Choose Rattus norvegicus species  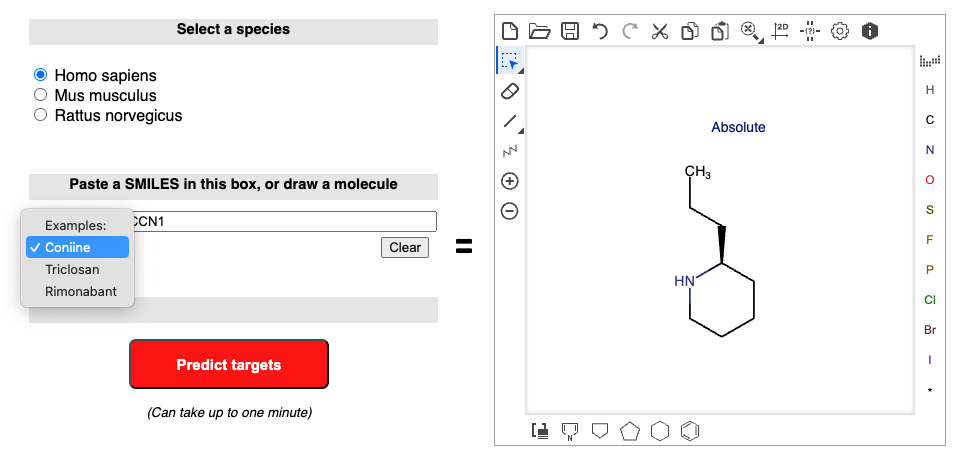pyautogui.click(x=41, y=115)
